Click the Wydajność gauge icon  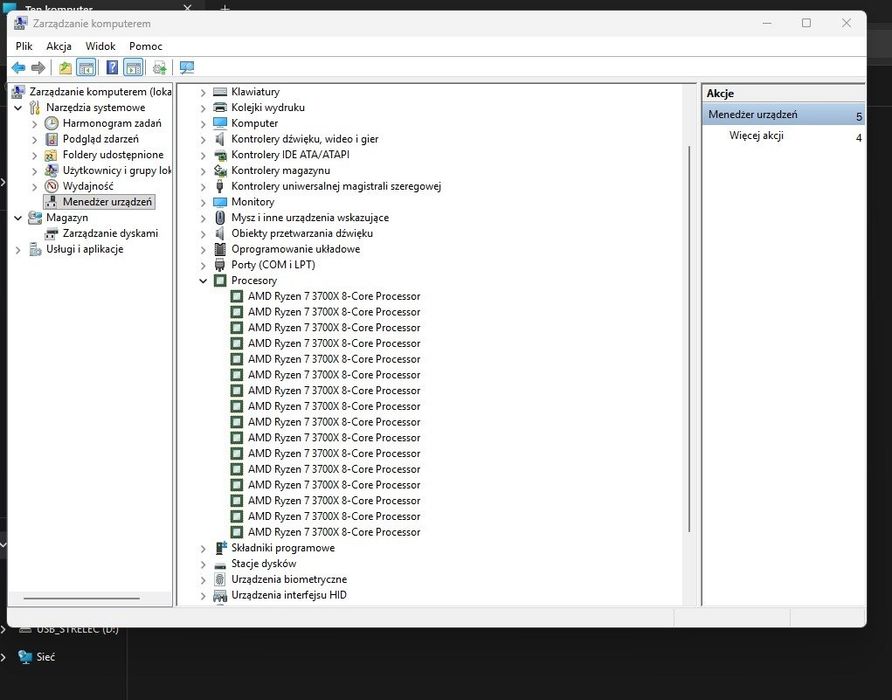[52, 186]
